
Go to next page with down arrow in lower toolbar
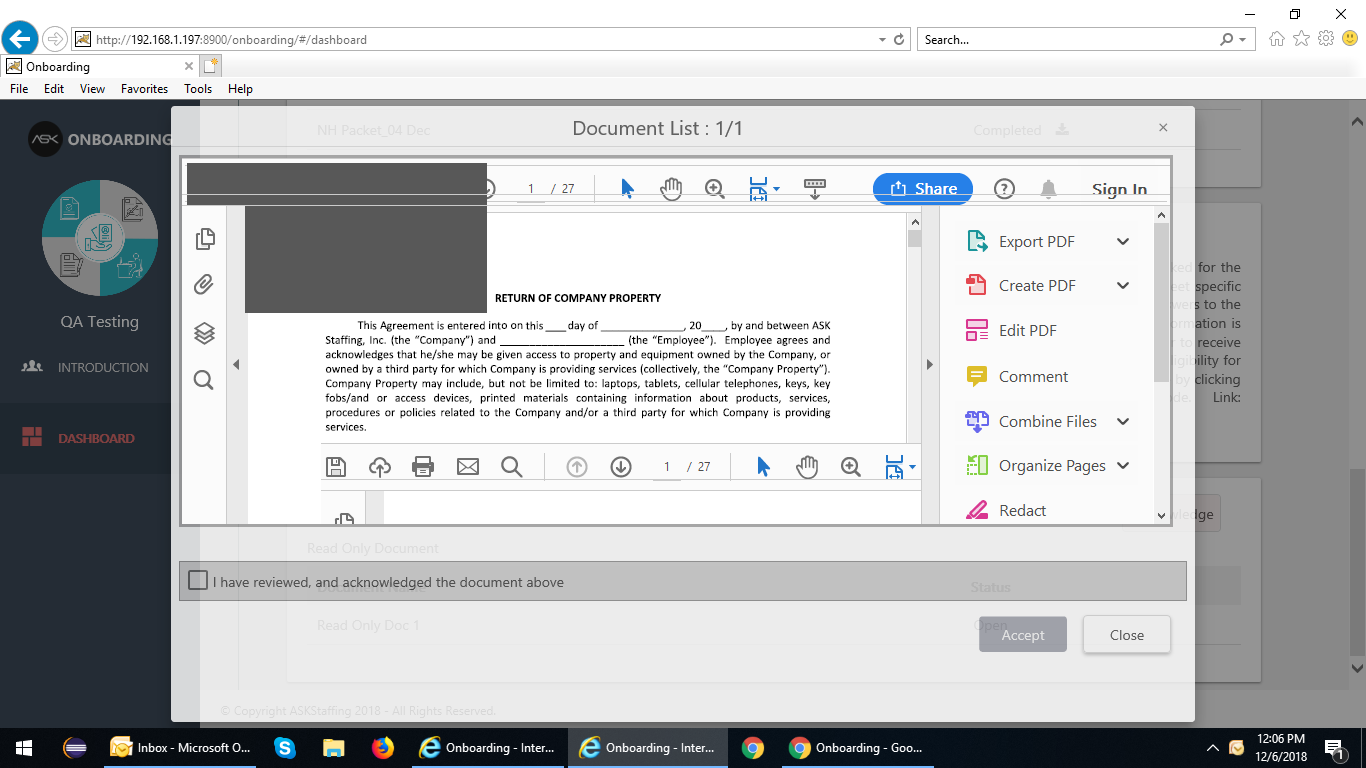click(x=621, y=467)
